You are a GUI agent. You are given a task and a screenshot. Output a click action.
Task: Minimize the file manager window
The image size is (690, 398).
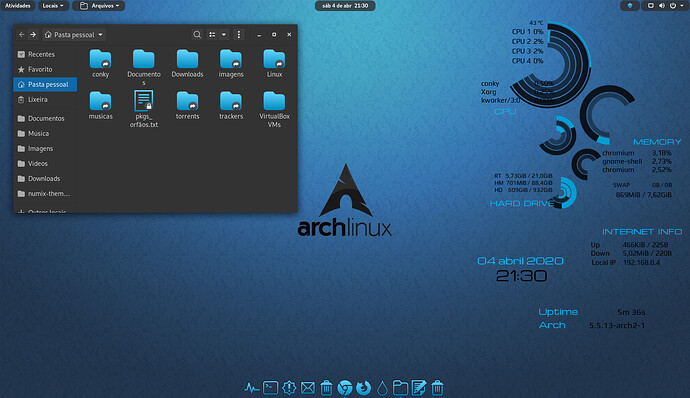259,35
